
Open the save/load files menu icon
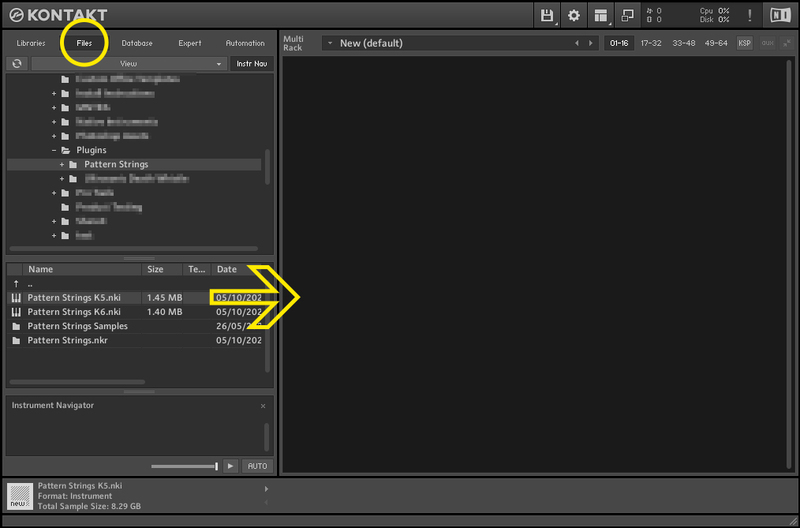(x=547, y=15)
